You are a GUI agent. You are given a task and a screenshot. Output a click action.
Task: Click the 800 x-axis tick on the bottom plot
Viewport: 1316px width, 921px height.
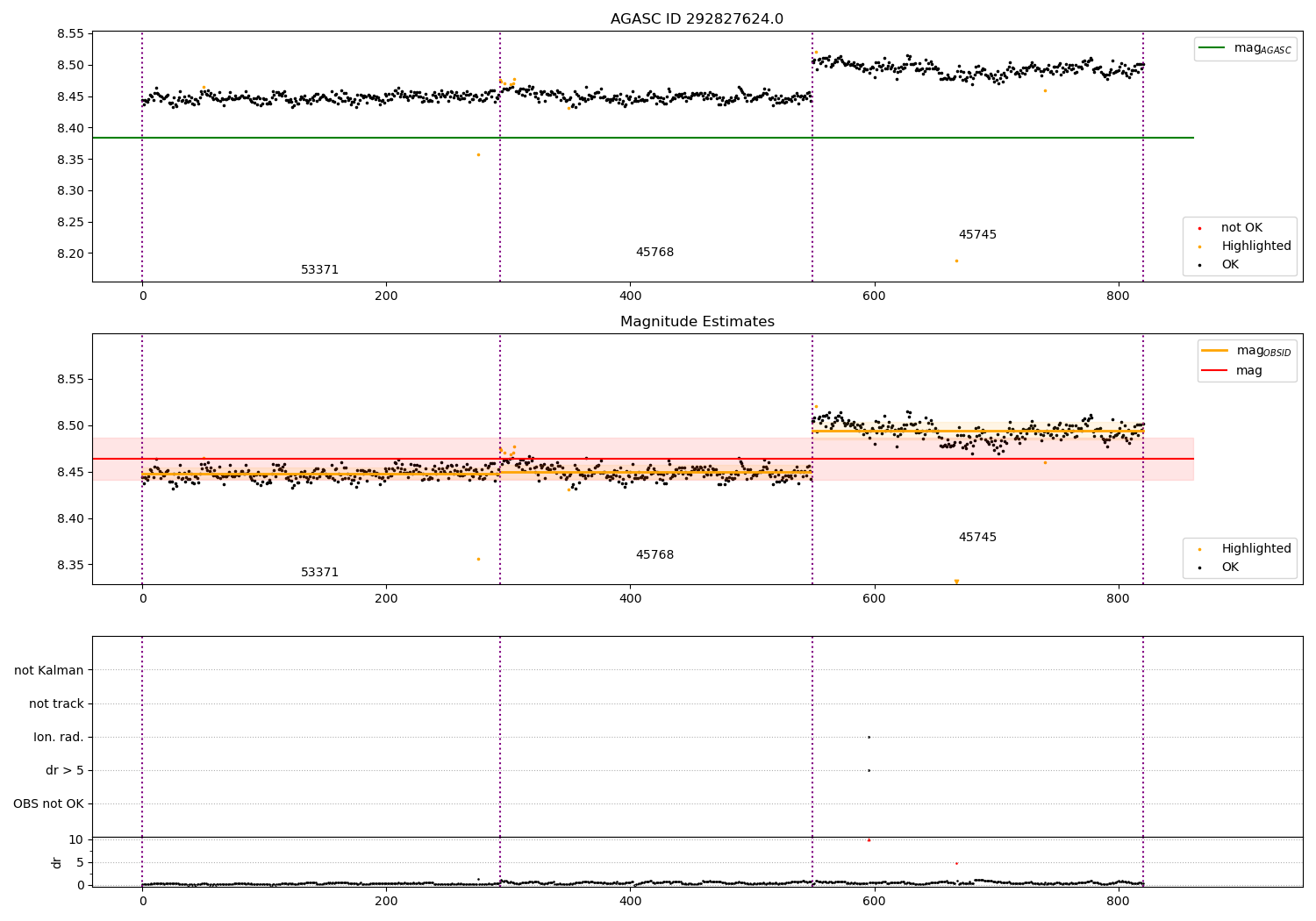pyautogui.click(x=1118, y=900)
